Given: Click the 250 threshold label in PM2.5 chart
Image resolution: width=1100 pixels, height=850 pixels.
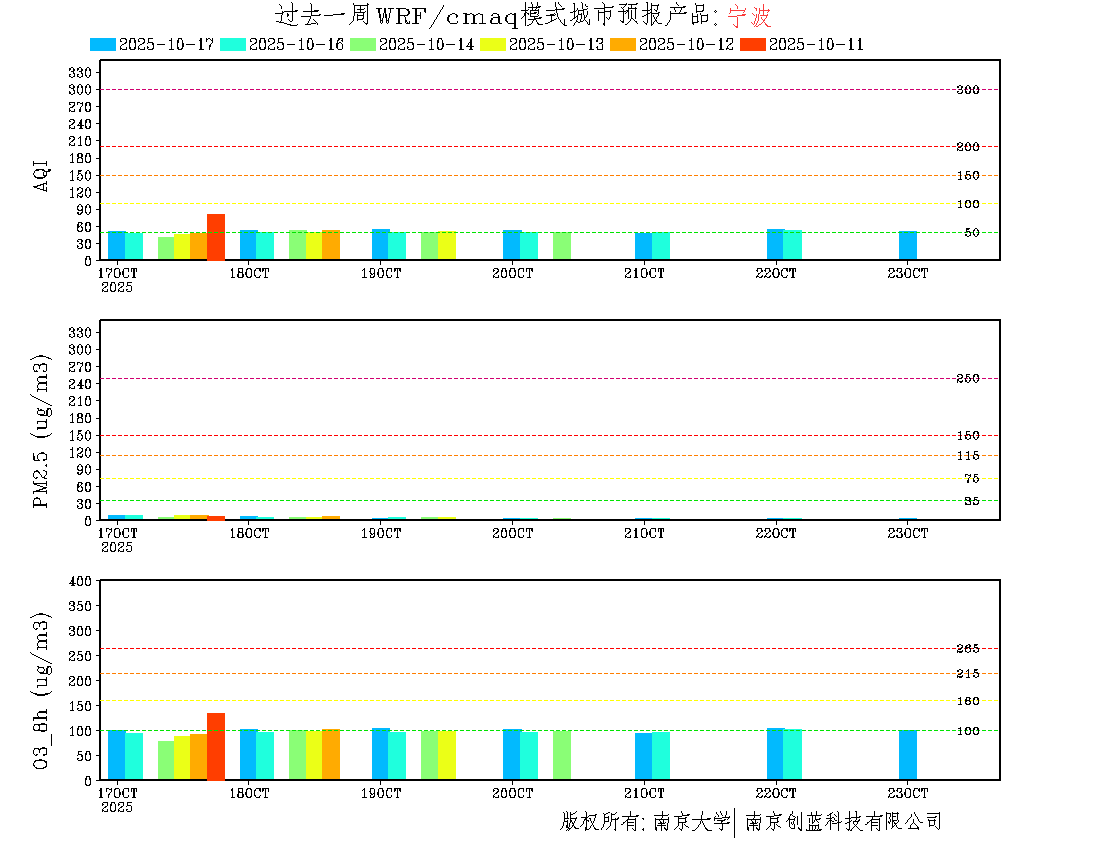Looking at the screenshot, I should pos(967,379).
